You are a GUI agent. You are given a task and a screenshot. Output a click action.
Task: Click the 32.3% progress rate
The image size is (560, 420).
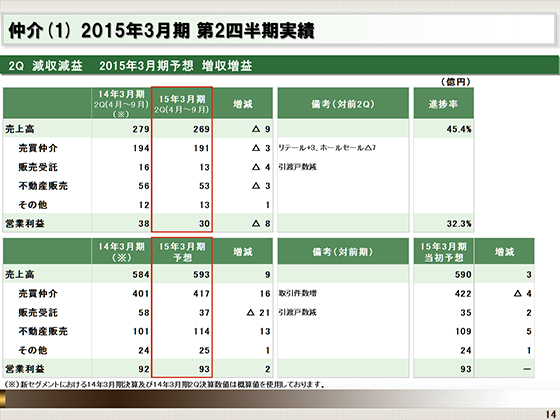point(459,224)
